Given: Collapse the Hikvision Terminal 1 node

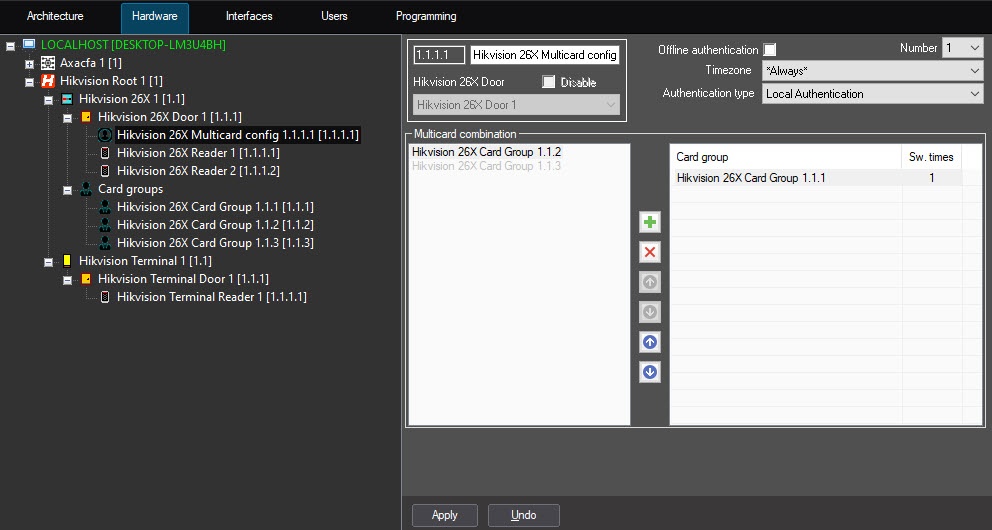Looking at the screenshot, I should pos(48,262).
